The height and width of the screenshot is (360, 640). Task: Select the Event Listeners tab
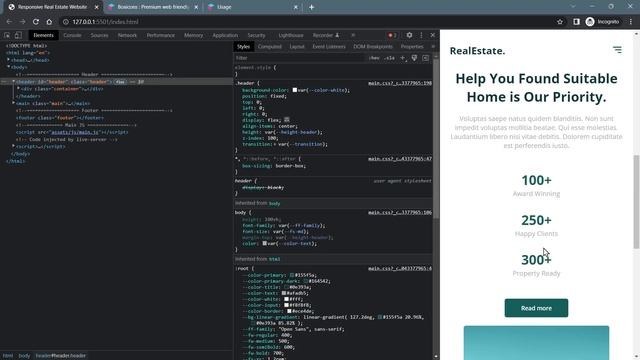329,47
